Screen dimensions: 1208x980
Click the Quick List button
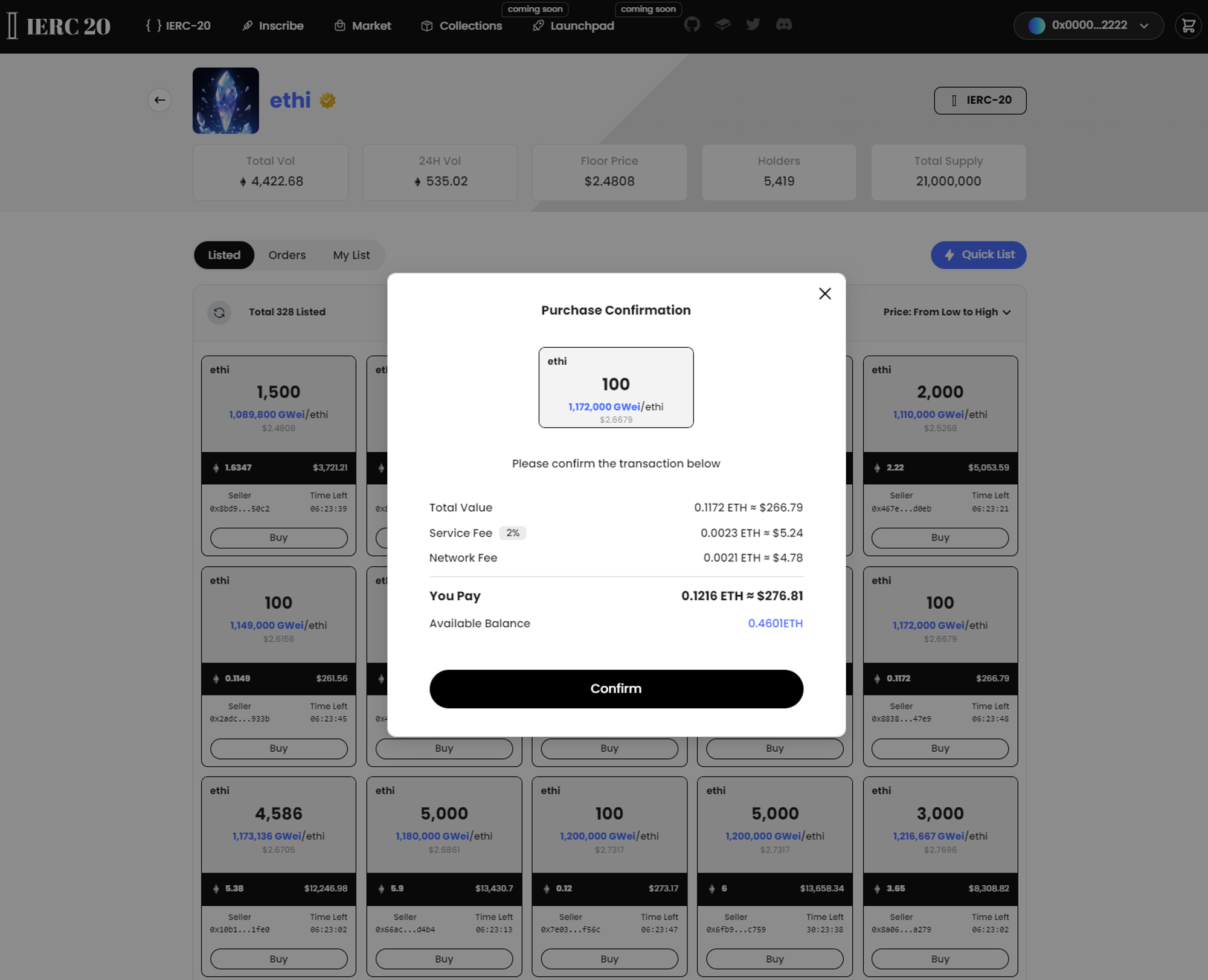point(978,255)
